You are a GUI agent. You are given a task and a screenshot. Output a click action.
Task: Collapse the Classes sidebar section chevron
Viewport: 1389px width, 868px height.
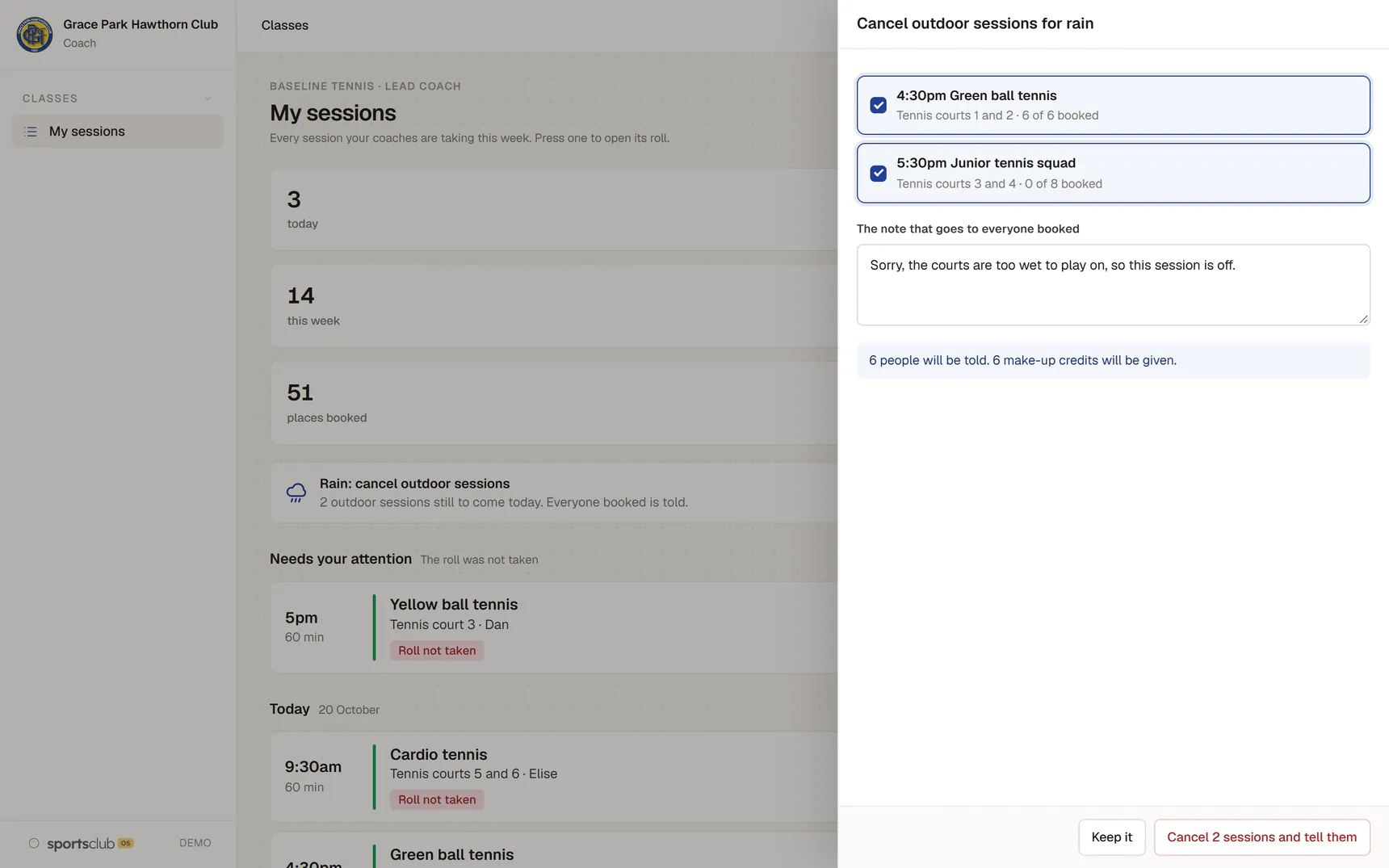(208, 99)
